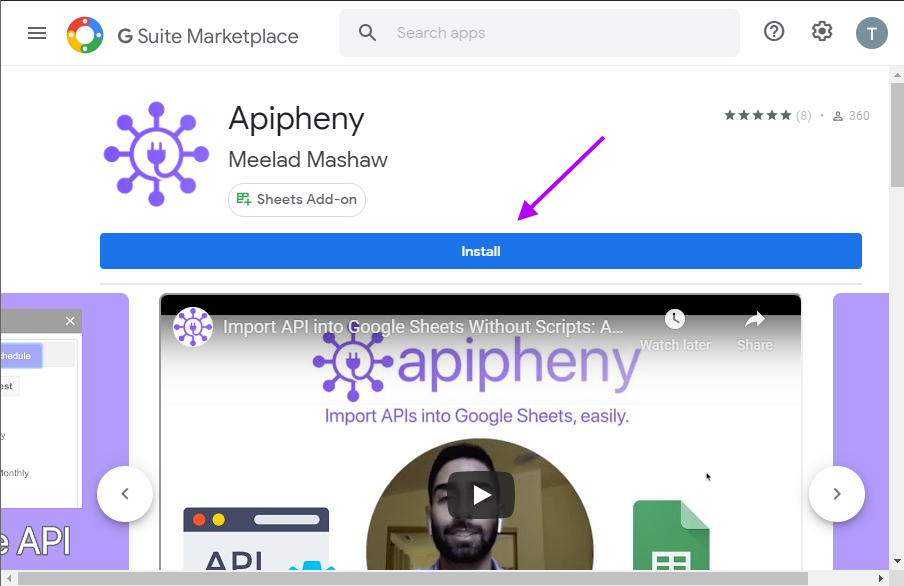Click the green Google Sheets icon in video

[671, 535]
